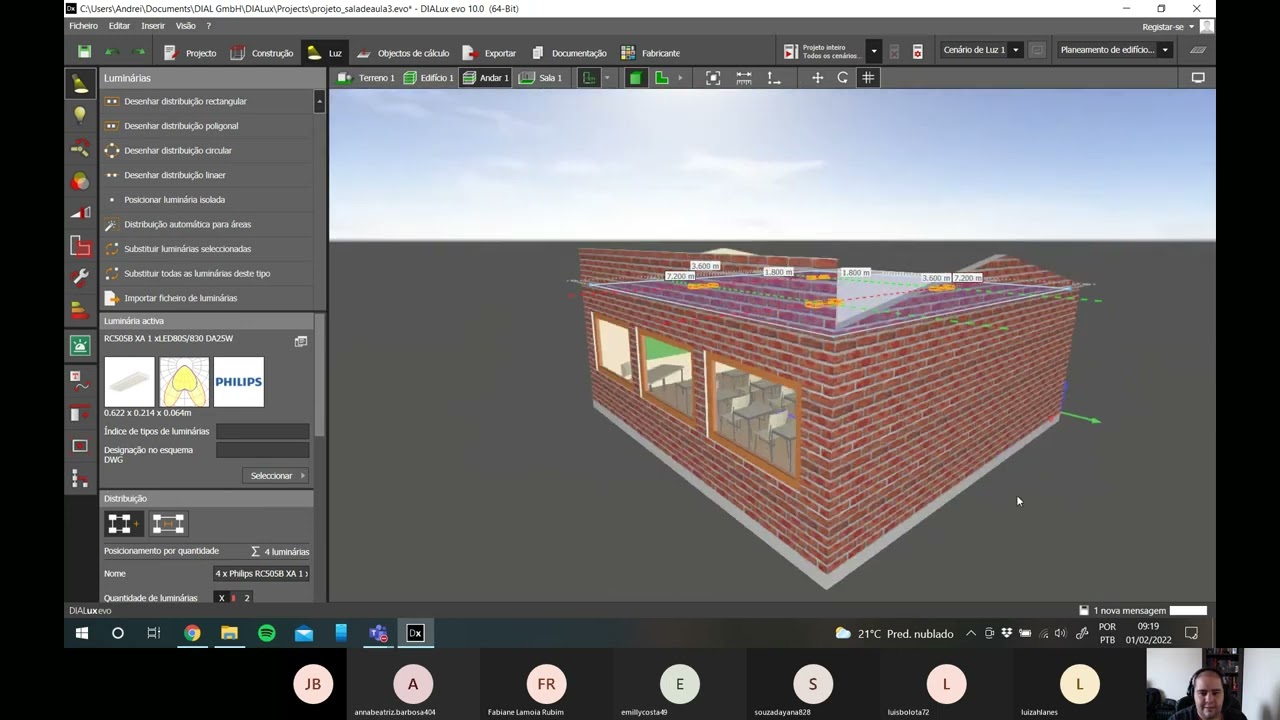Image resolution: width=1280 pixels, height=720 pixels.
Task: Select the Luminárias tool in left sidebar
Action: [80, 84]
